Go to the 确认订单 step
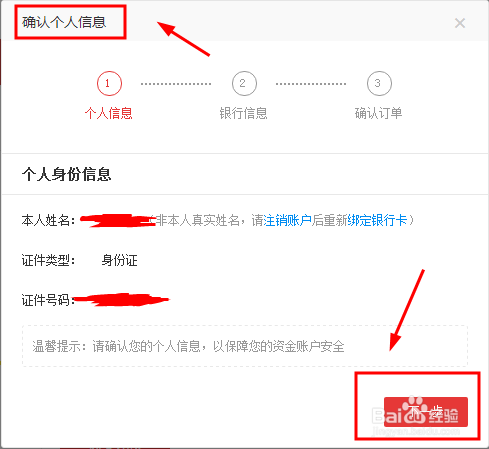 pyautogui.click(x=378, y=113)
